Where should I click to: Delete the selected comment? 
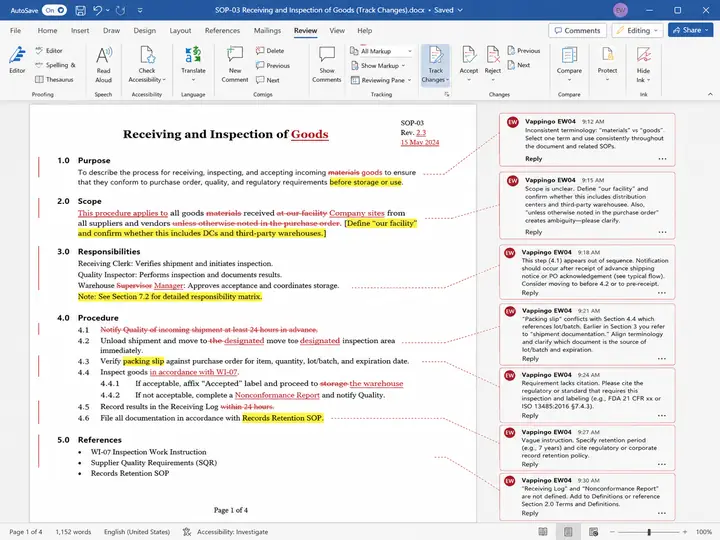pyautogui.click(x=270, y=51)
